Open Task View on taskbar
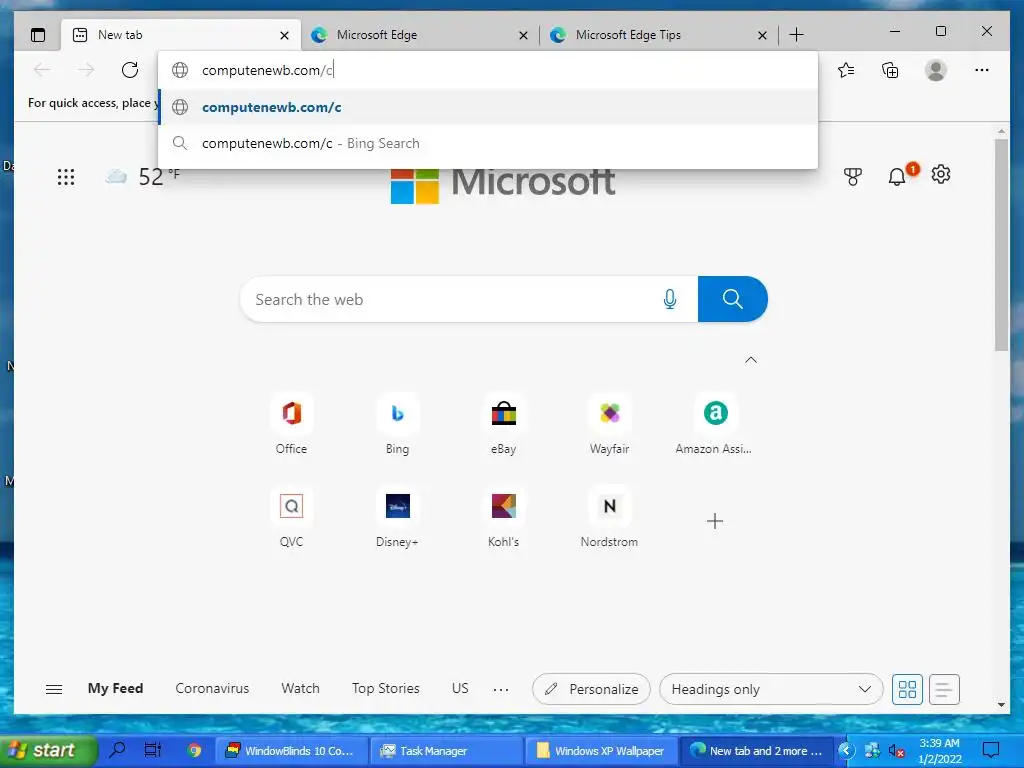Screen dimensions: 1024x768 153,750
